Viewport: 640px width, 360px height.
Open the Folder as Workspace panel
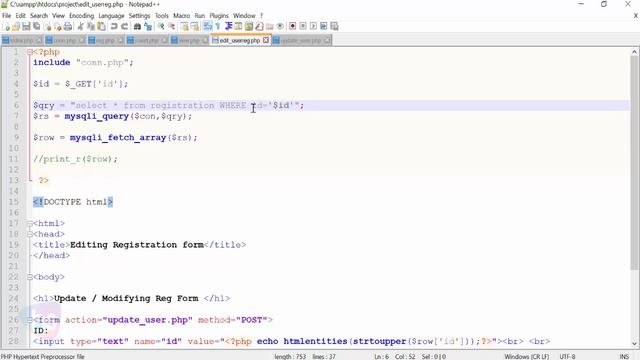[x=269, y=27]
